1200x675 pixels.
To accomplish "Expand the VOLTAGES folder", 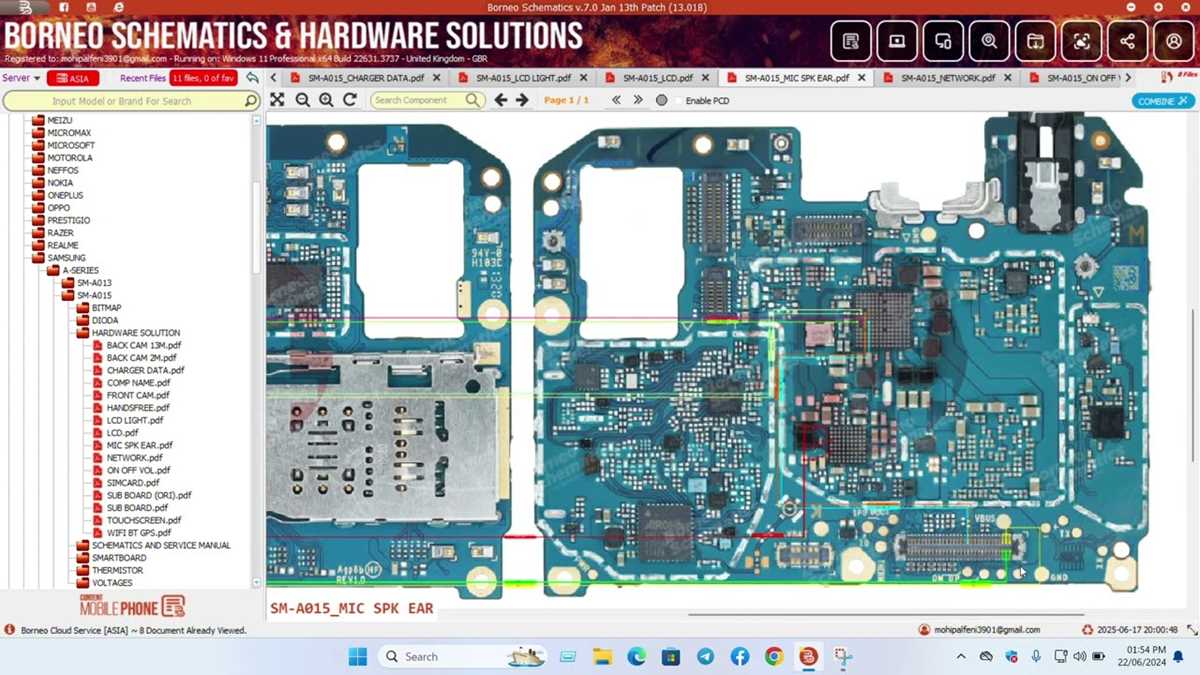I will (x=83, y=583).
